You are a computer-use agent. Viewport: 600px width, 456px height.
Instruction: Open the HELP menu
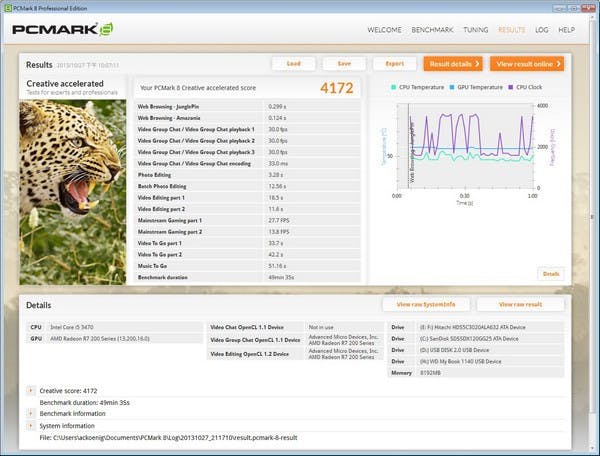point(567,30)
